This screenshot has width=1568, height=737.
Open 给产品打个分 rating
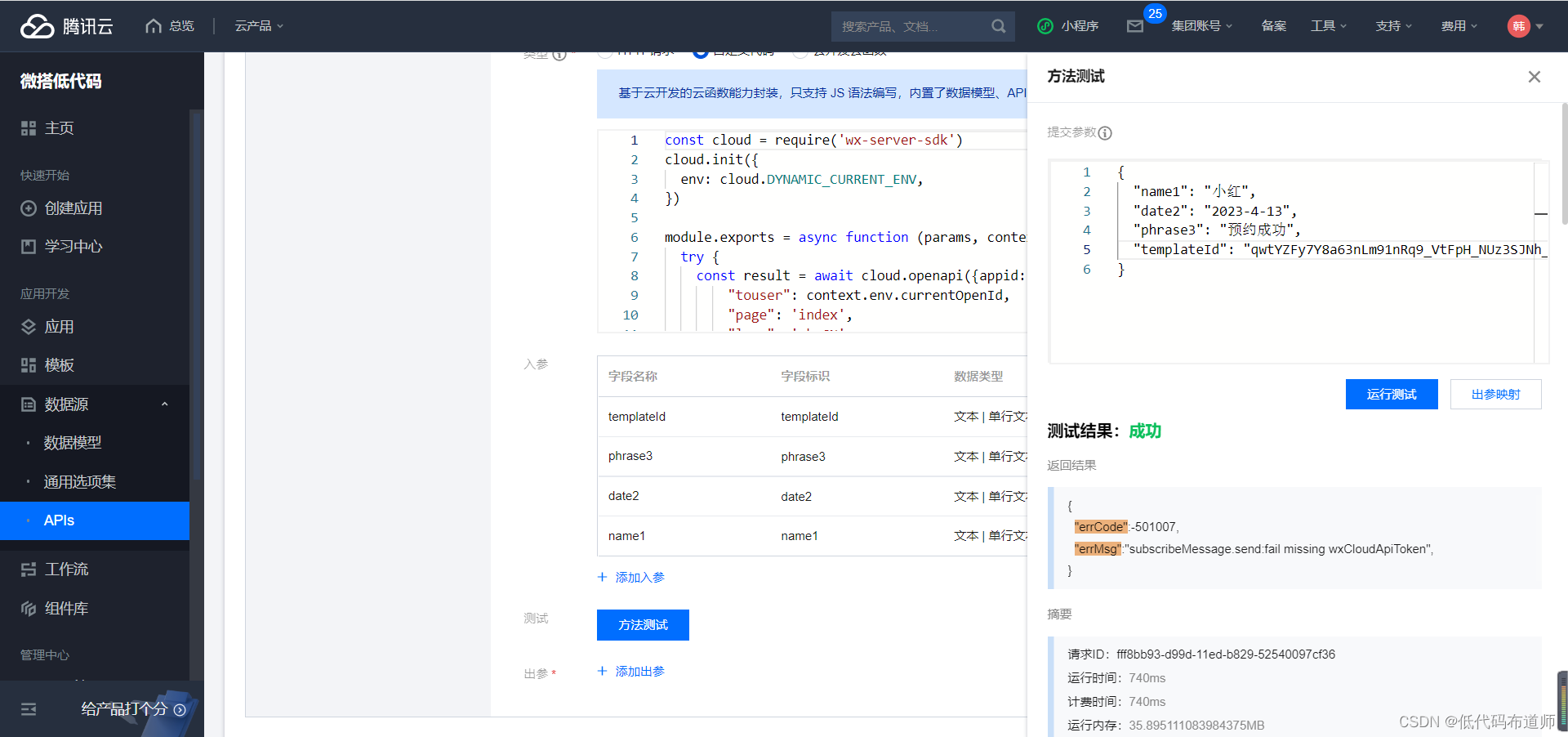tap(134, 709)
